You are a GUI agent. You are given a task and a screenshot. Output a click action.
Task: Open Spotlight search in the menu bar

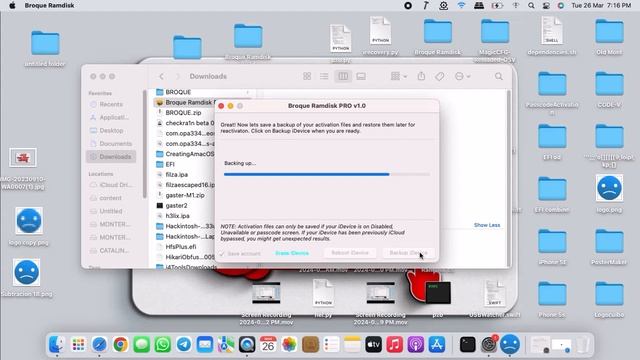(x=531, y=5)
